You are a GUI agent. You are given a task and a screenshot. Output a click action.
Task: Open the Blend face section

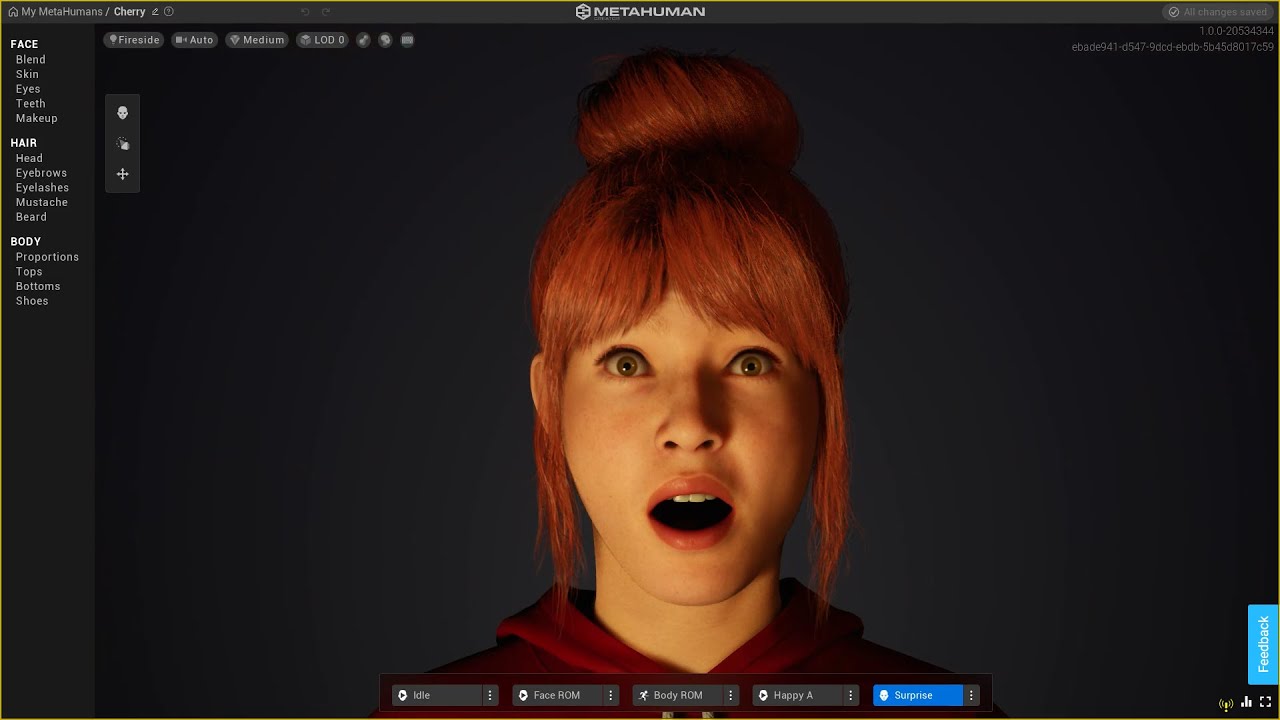click(31, 60)
